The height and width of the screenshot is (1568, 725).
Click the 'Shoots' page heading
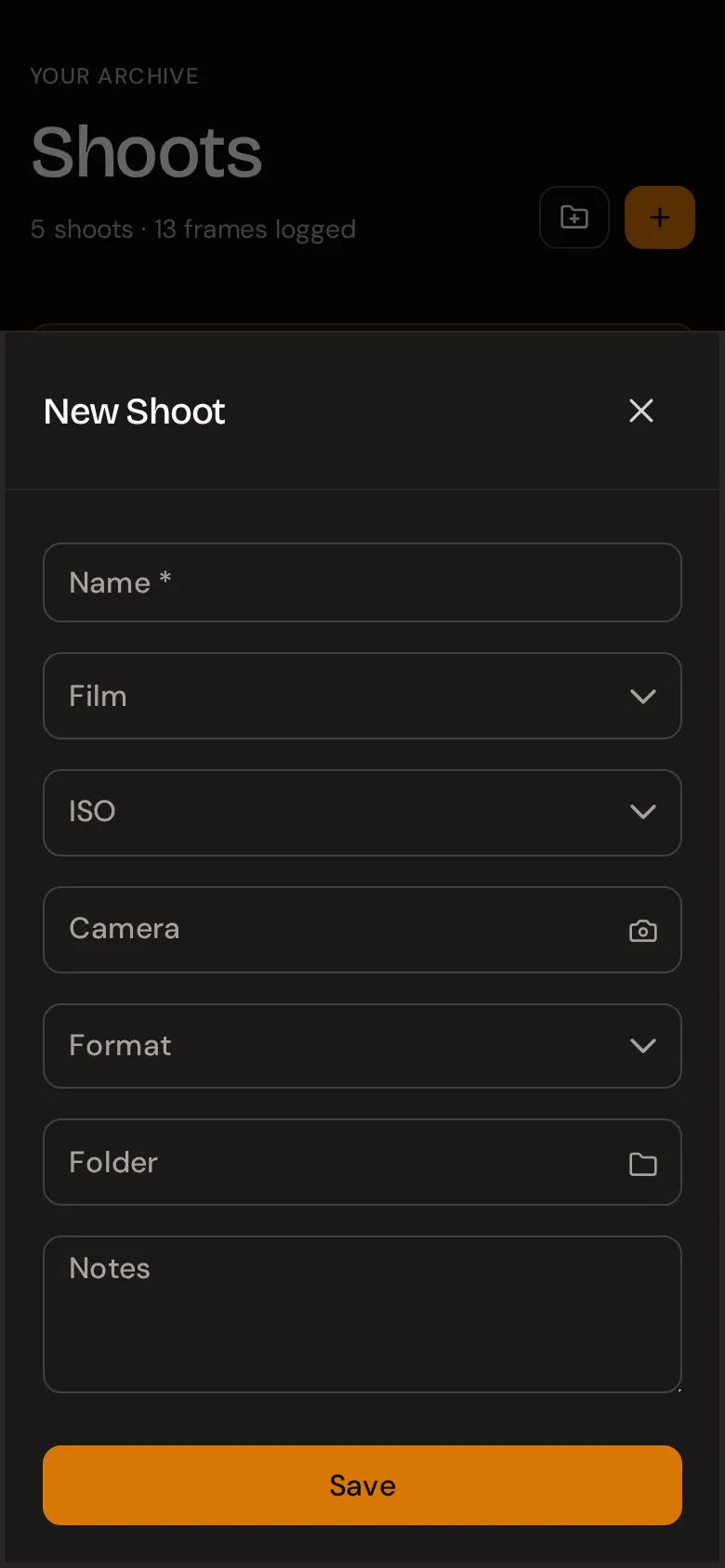[147, 152]
